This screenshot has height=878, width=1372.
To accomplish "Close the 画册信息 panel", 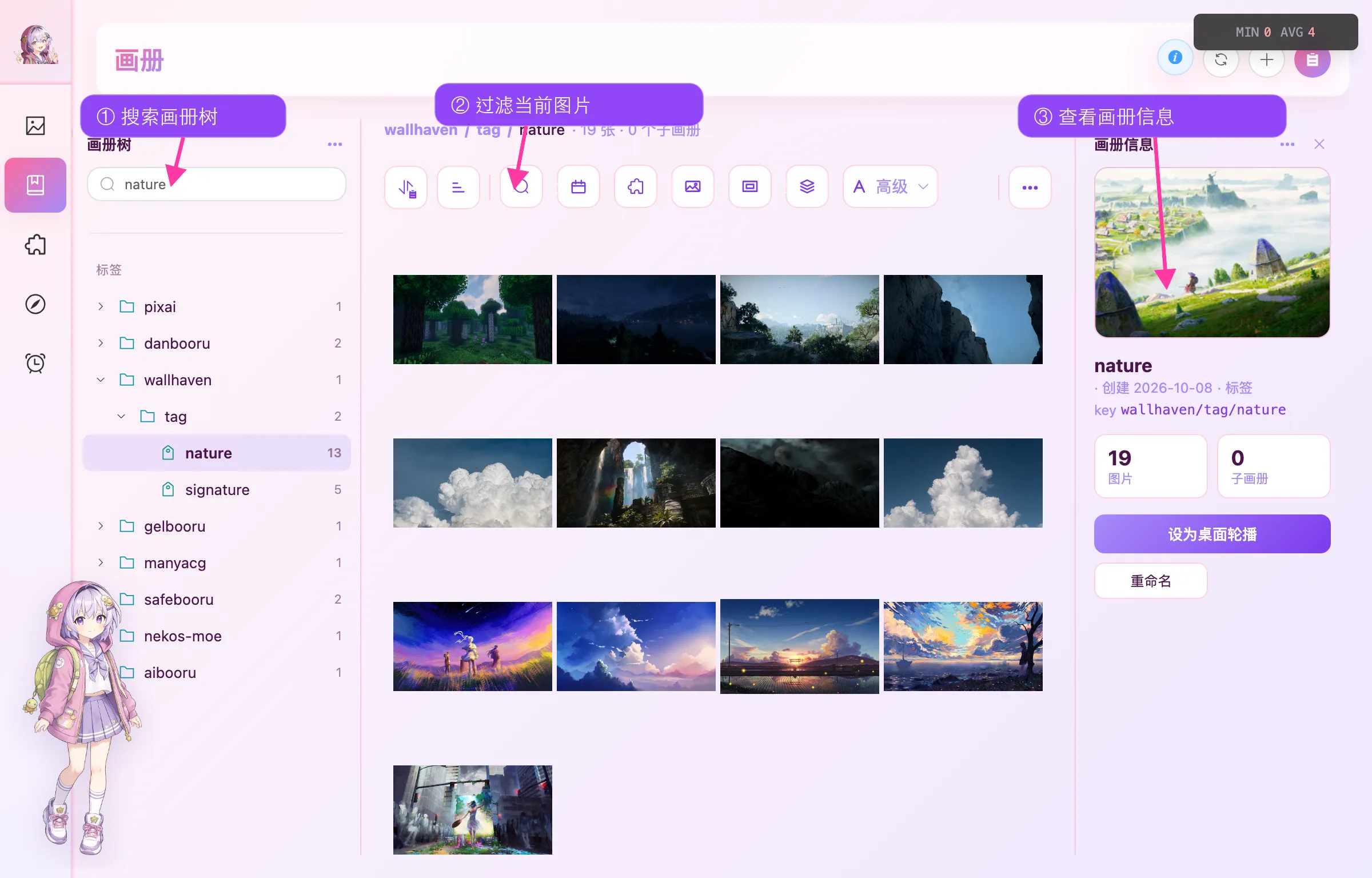I will pyautogui.click(x=1319, y=145).
